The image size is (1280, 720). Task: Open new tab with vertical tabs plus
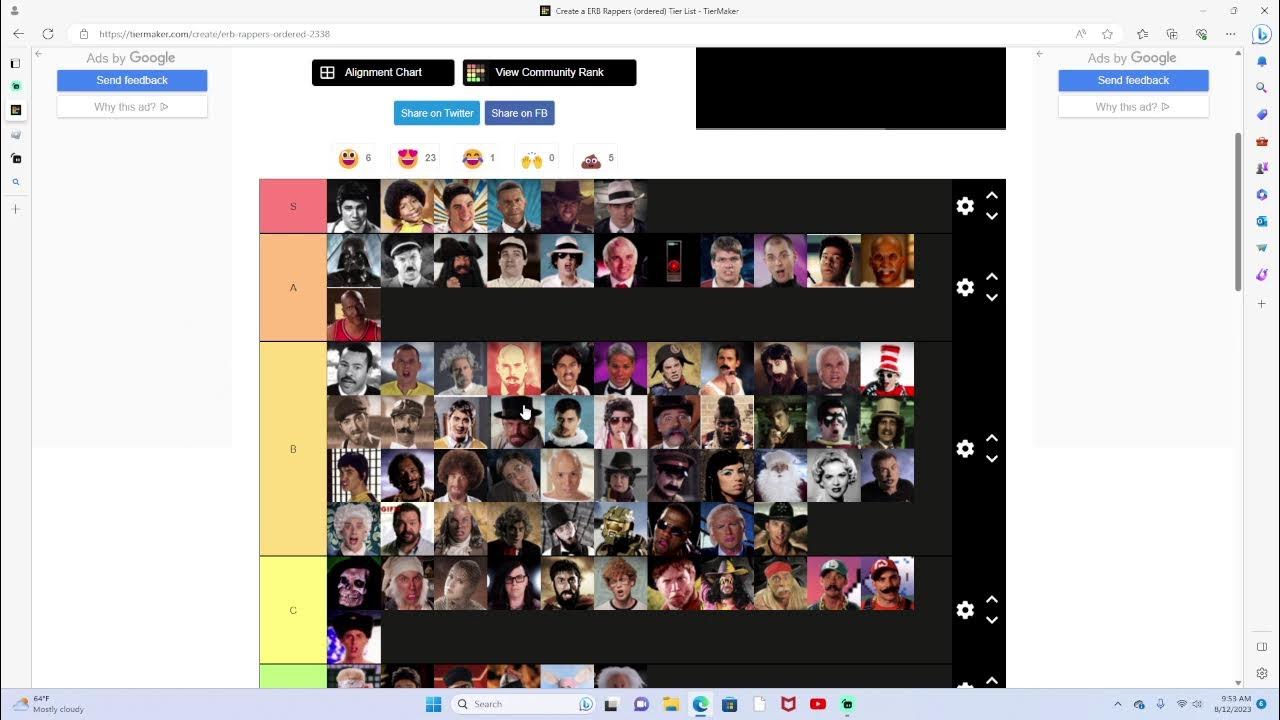[x=15, y=209]
